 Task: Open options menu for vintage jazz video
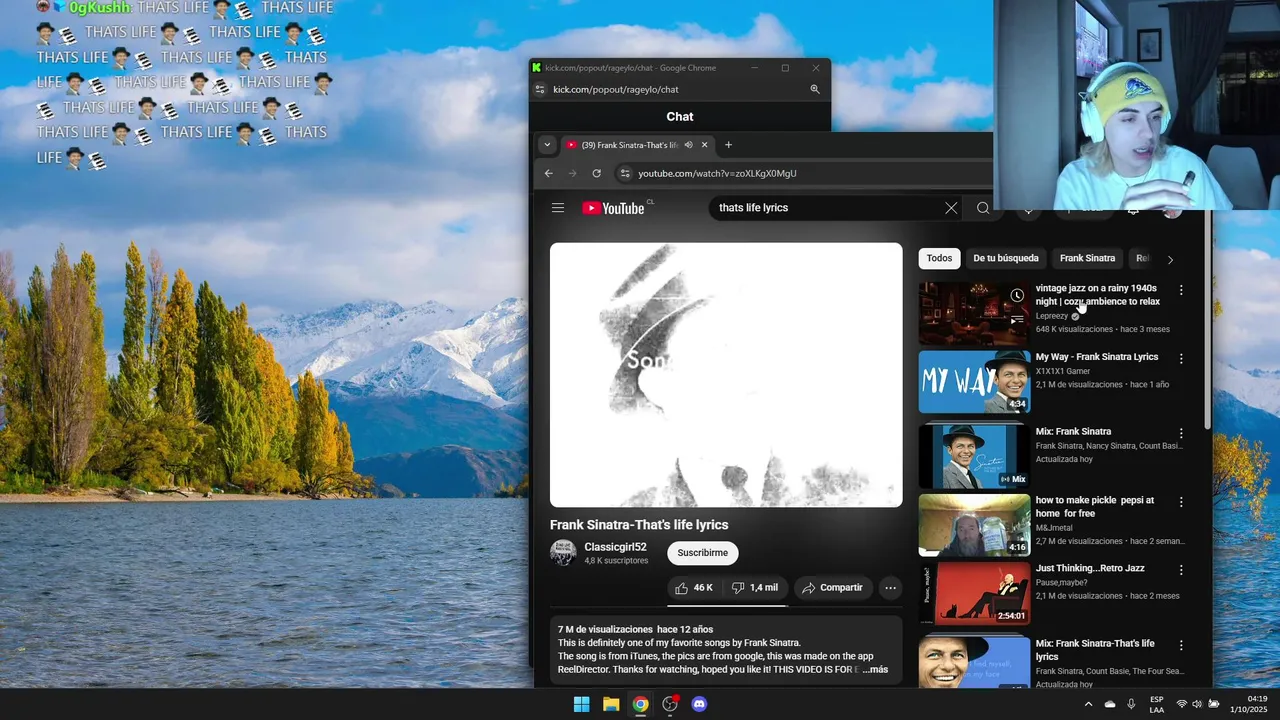pos(1181,290)
